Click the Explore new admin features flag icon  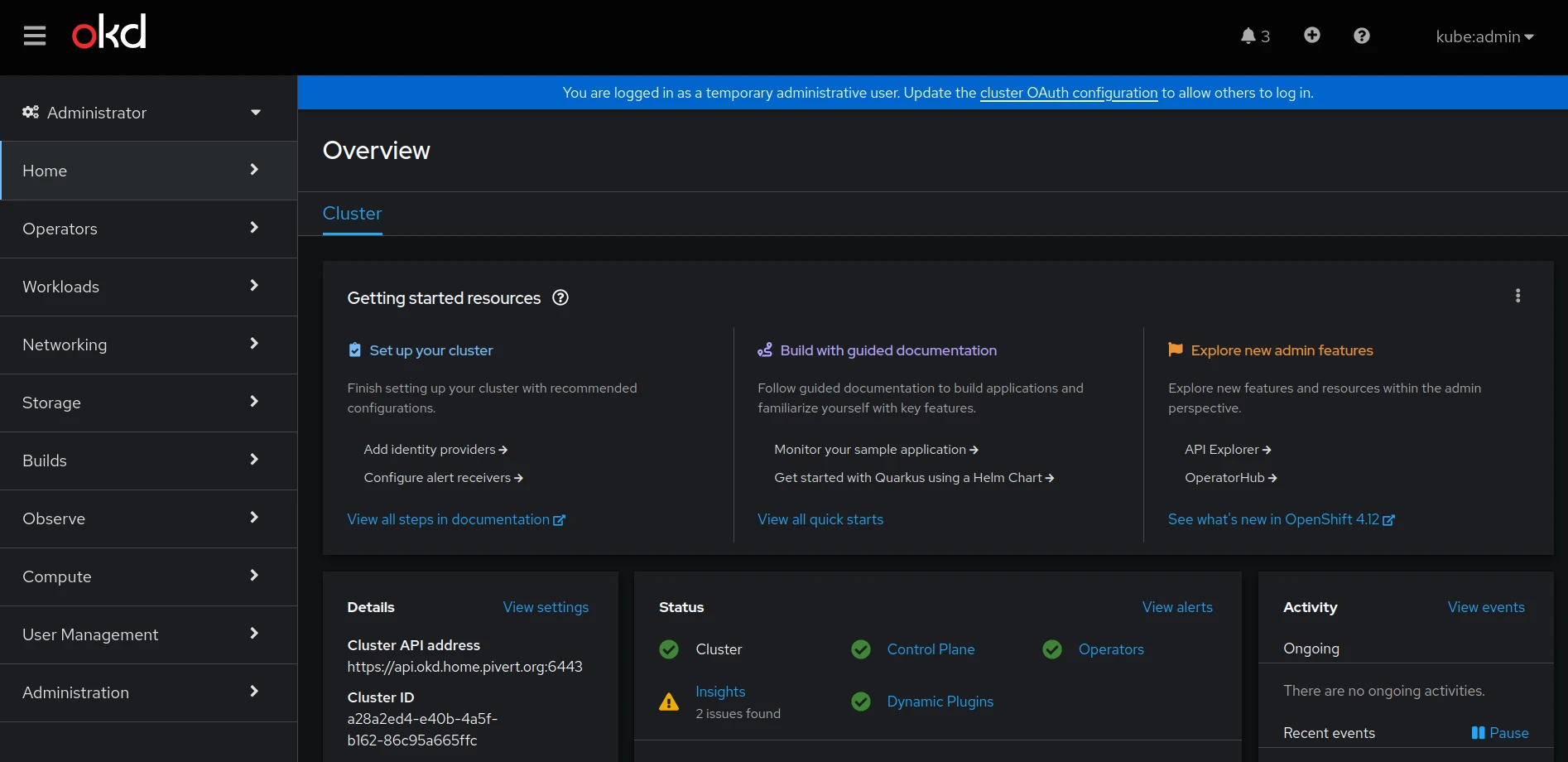(x=1176, y=350)
